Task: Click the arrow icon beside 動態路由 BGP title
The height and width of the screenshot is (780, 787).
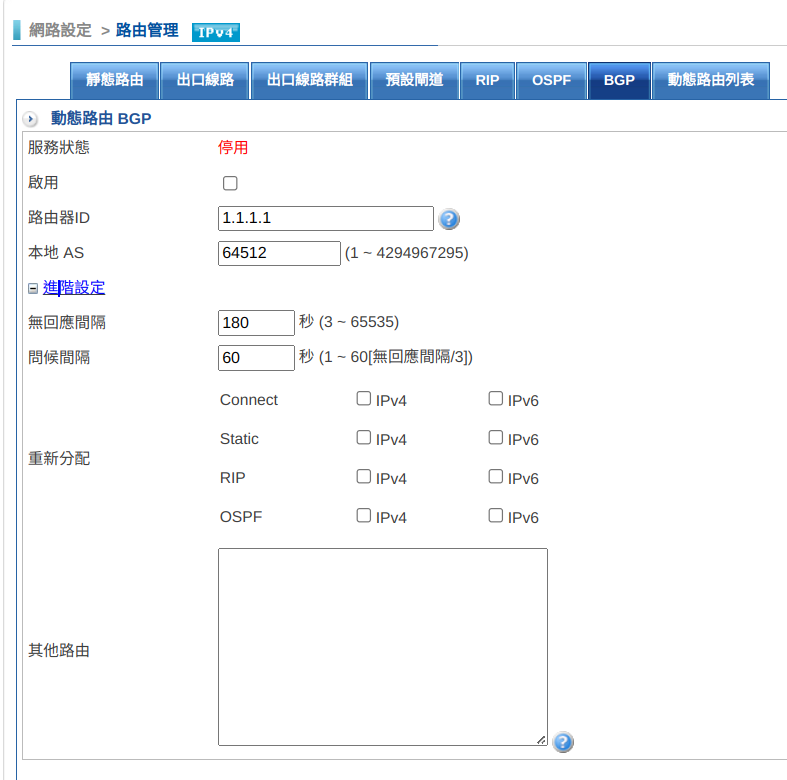Action: pyautogui.click(x=31, y=120)
